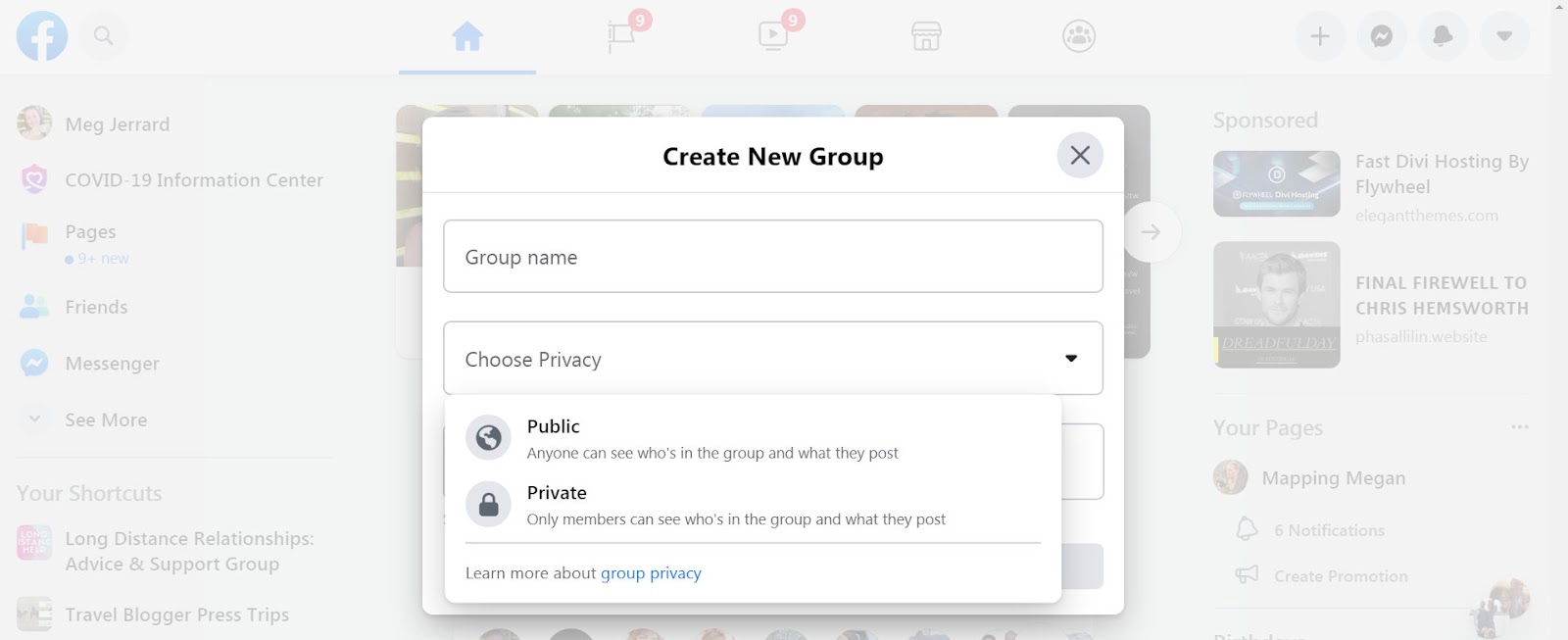Open Final Firewell to Chris Hemsworth ad

point(1442,295)
